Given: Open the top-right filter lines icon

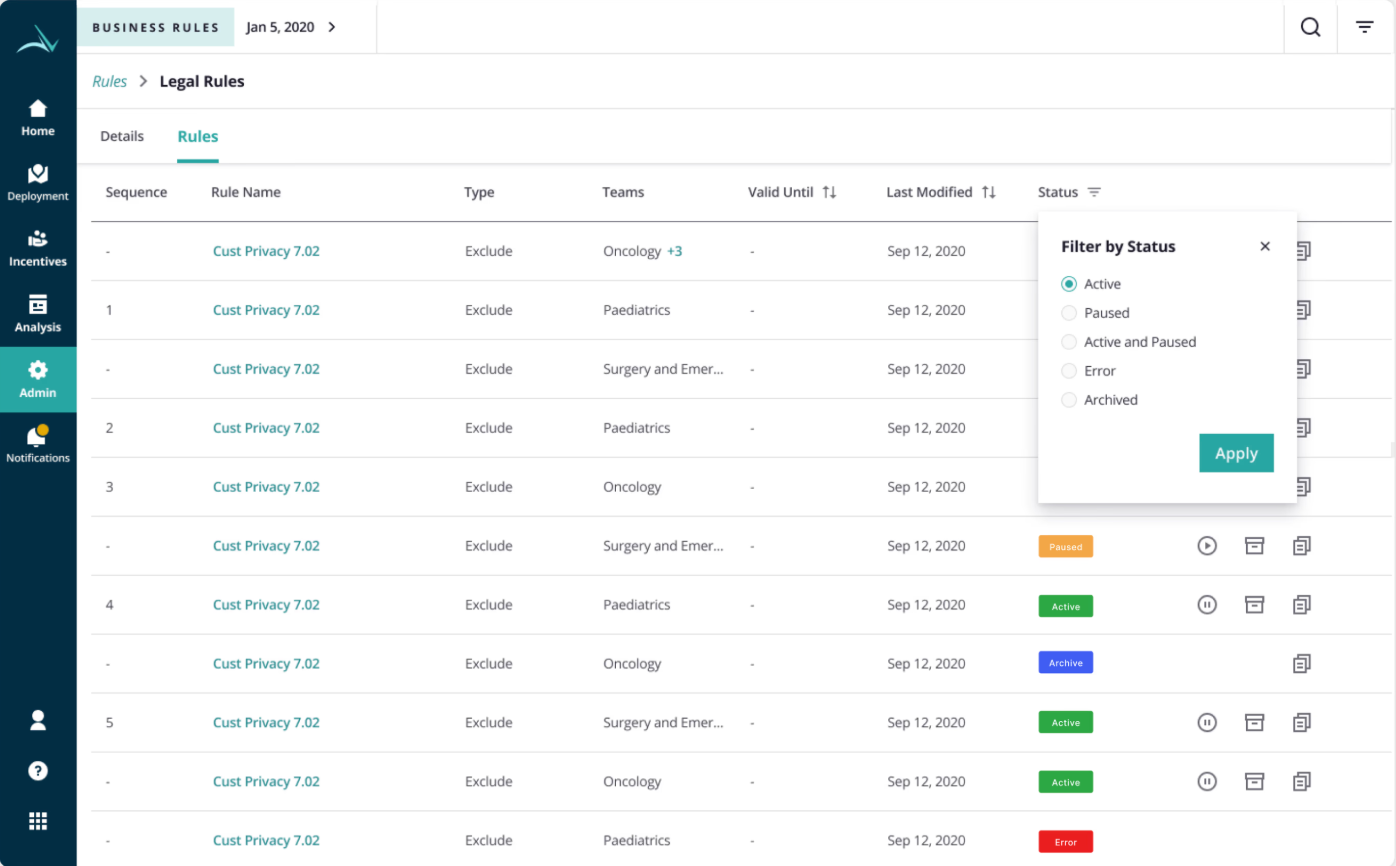Looking at the screenshot, I should click(1364, 27).
